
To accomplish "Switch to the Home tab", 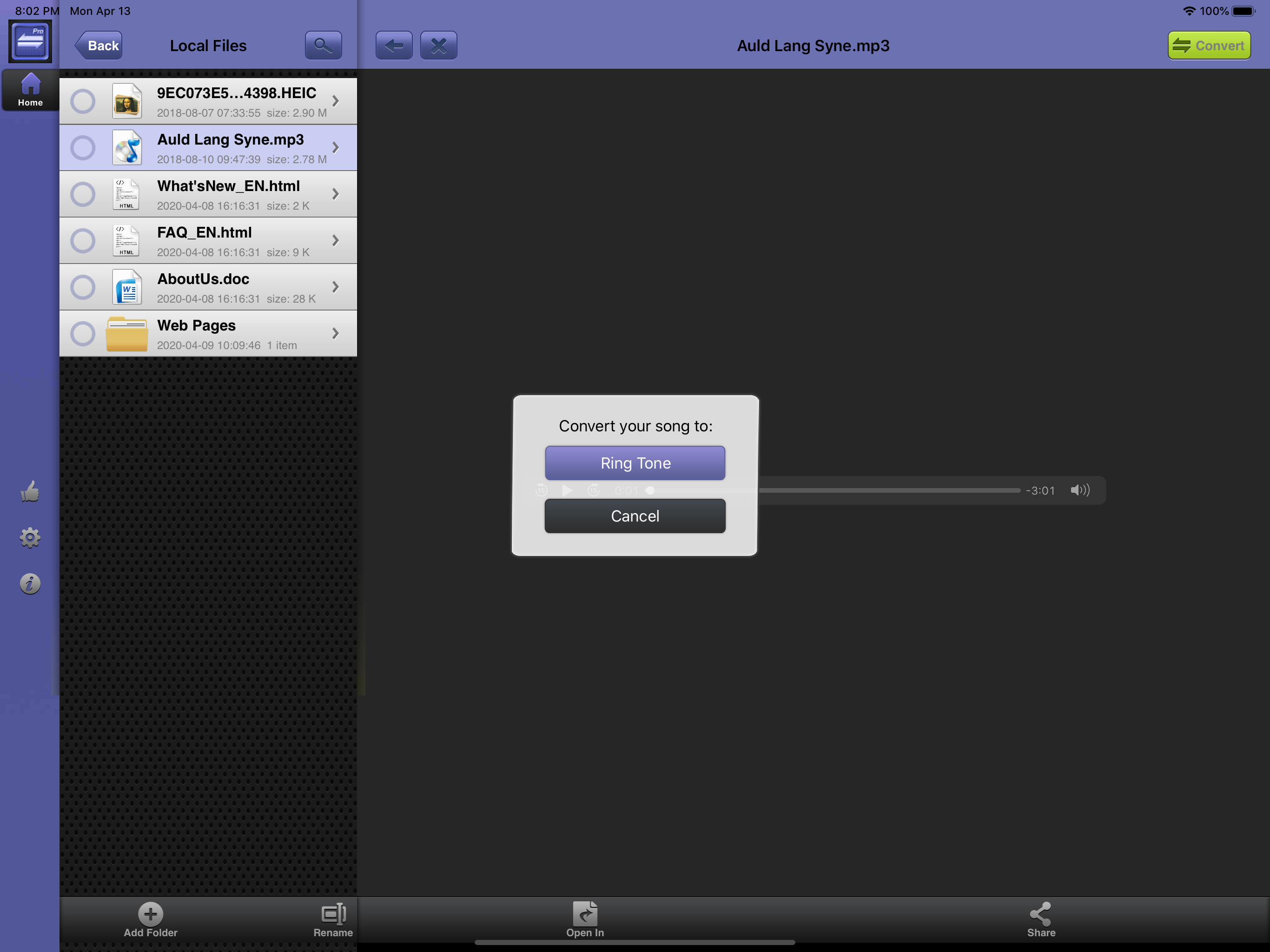I will click(x=30, y=90).
